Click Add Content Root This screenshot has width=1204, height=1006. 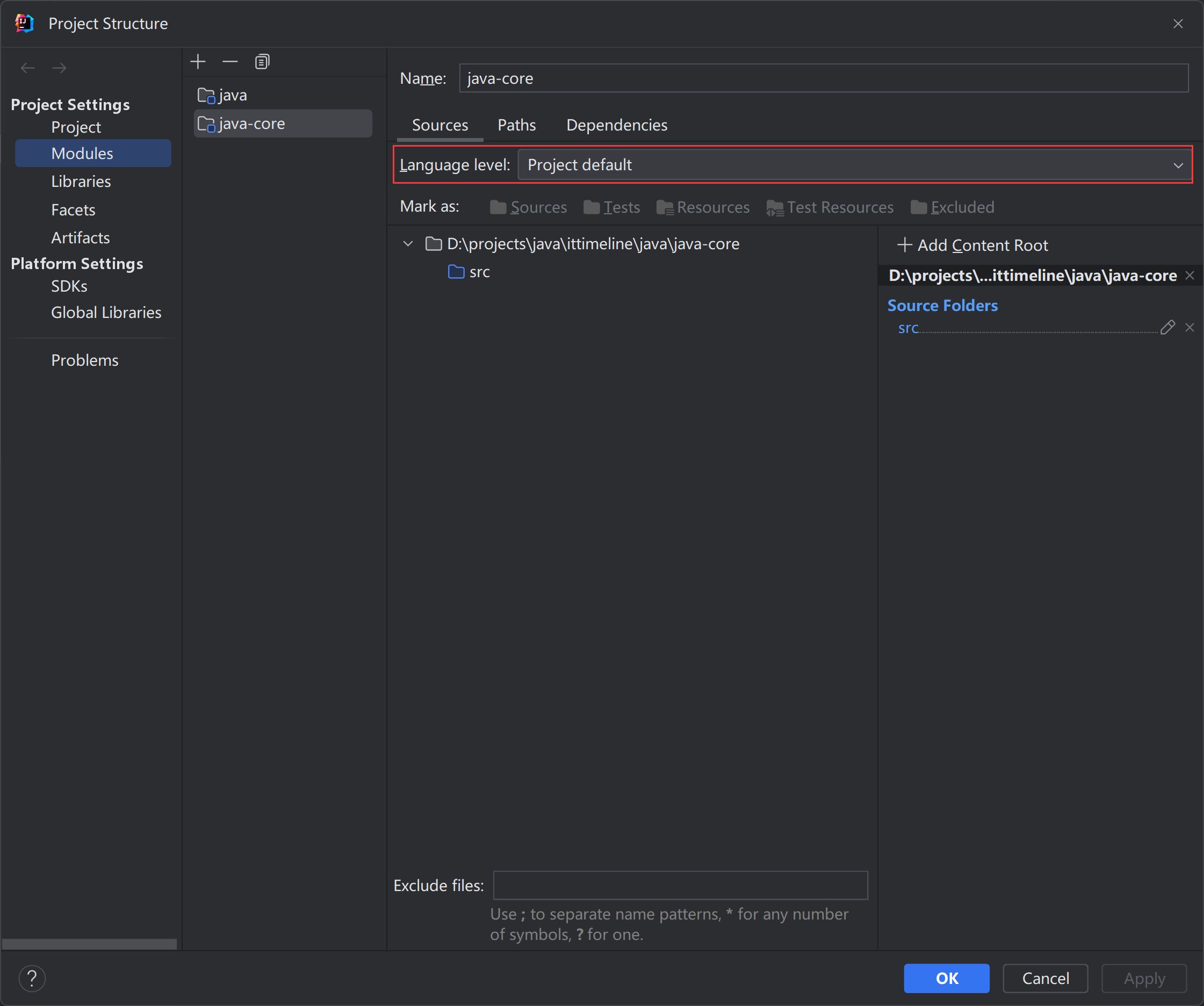[972, 245]
